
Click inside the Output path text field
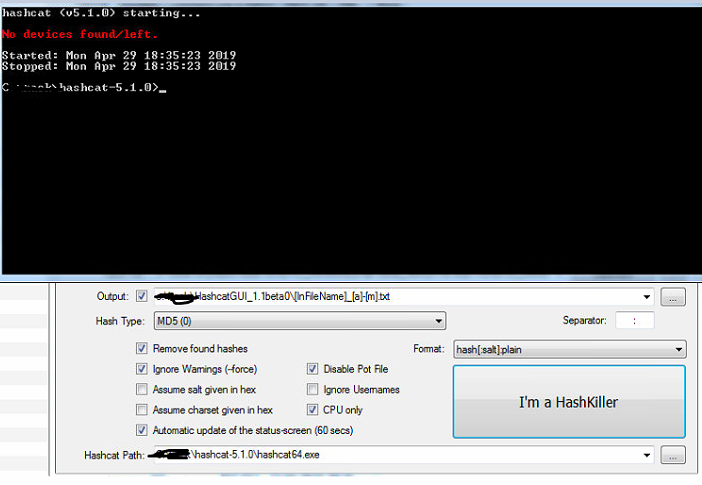pyautogui.click(x=400, y=297)
